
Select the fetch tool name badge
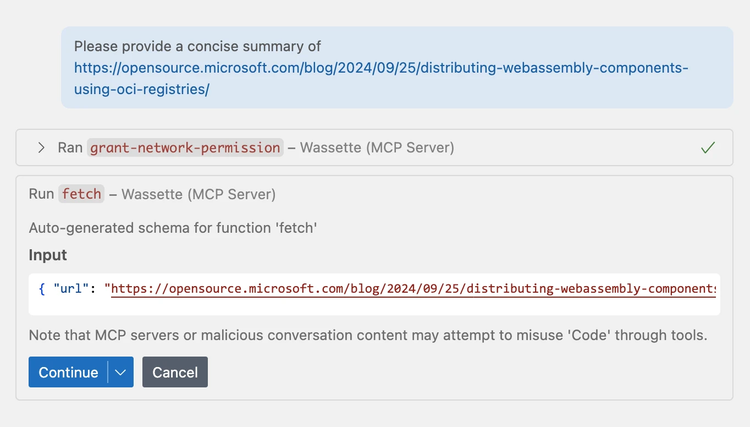tap(81, 193)
